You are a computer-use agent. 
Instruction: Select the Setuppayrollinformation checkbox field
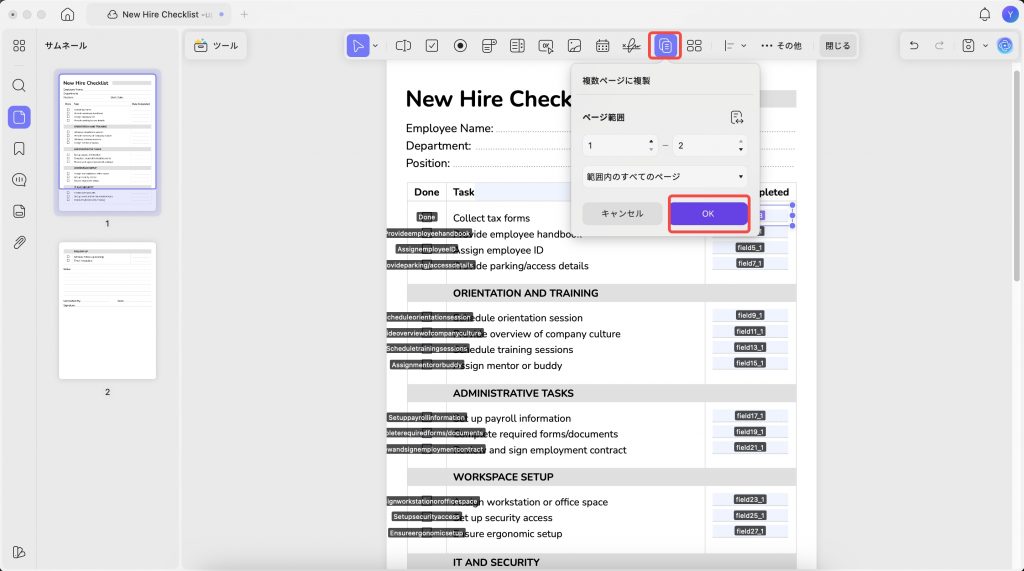(x=427, y=417)
